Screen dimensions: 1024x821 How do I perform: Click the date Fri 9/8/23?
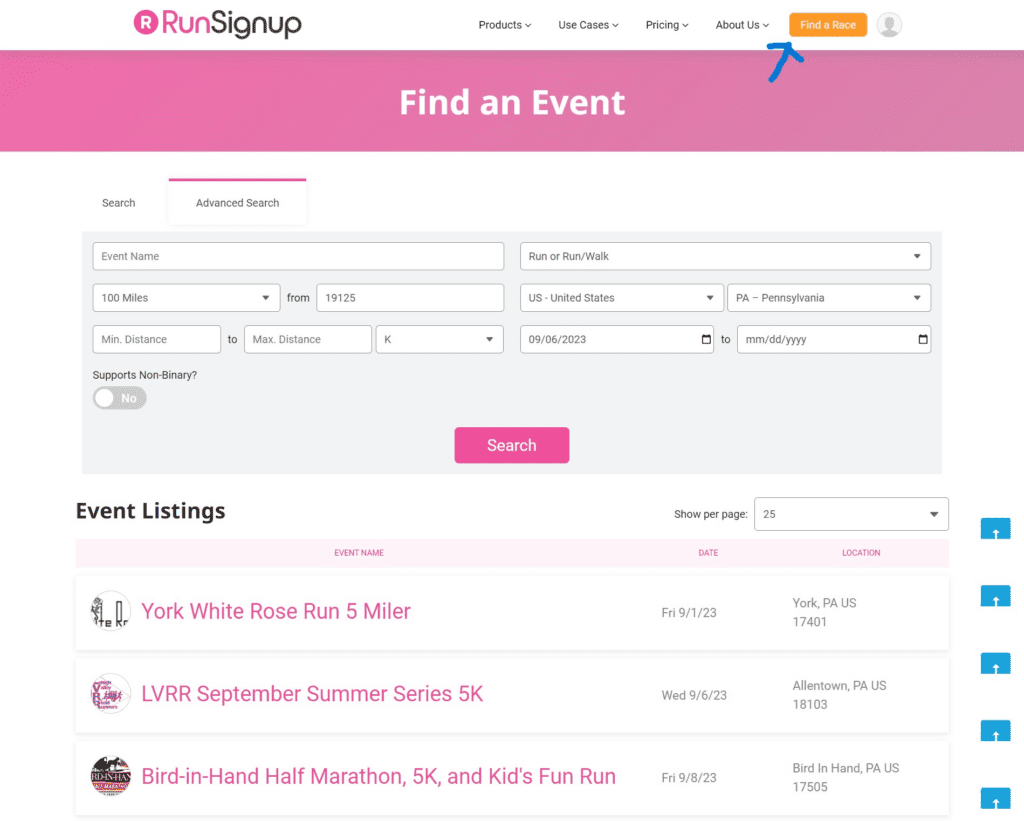[x=689, y=777]
